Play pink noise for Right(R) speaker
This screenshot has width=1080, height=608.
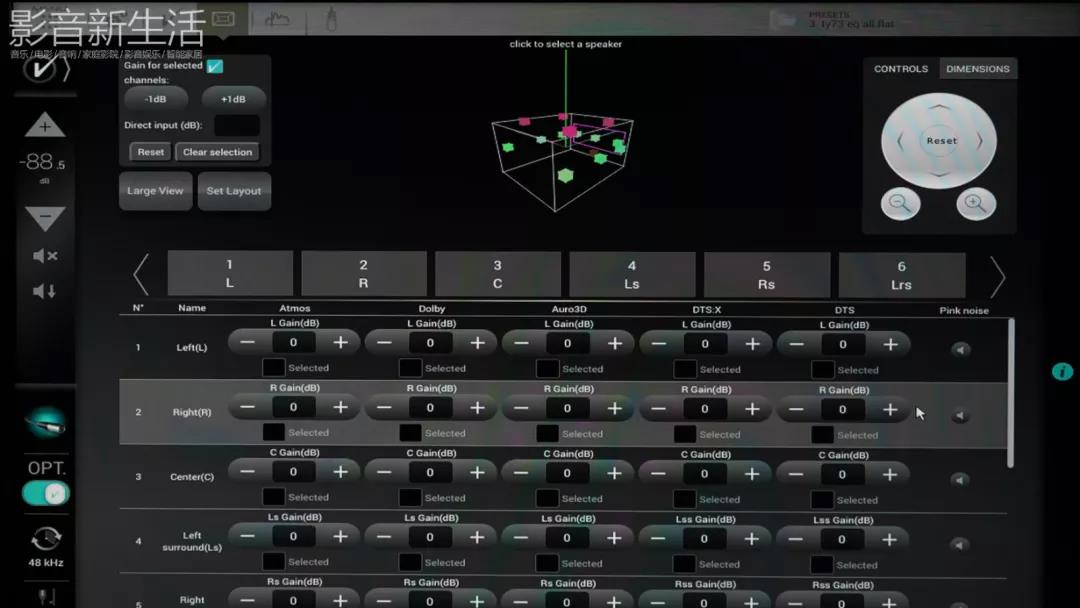960,416
